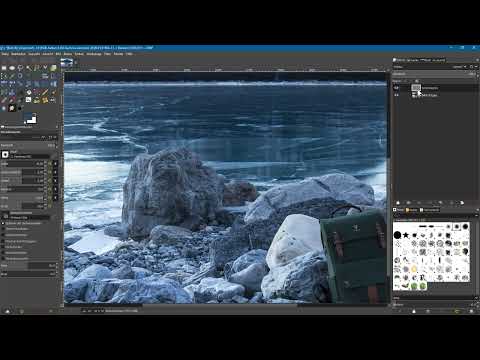This screenshot has height=360, width=480.
Task: Select the Scissors Select tool
Action: (45, 68)
